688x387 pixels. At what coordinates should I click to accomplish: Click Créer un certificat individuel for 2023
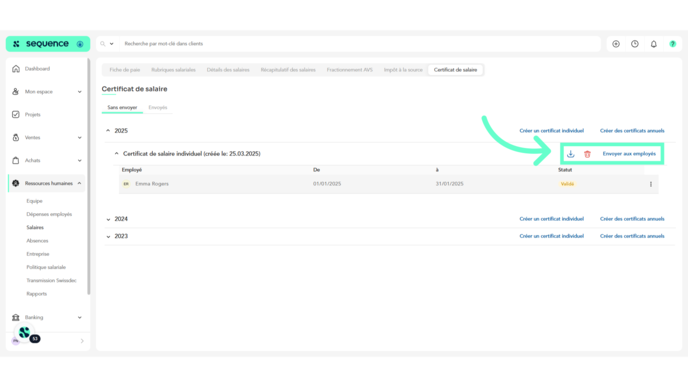[x=552, y=236]
